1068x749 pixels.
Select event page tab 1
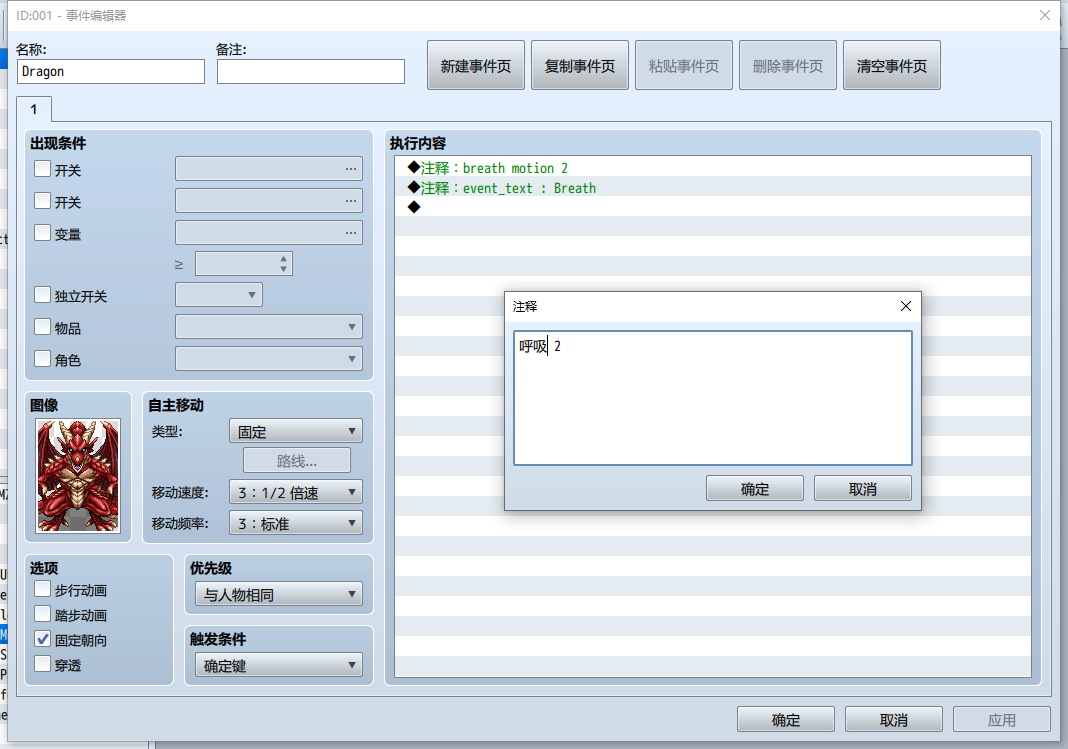pyautogui.click(x=33, y=110)
